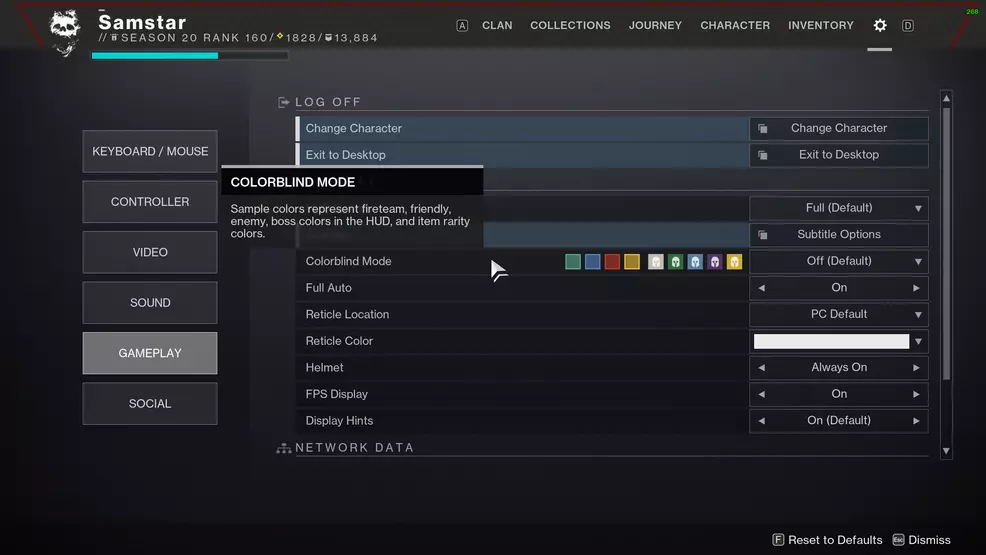
Task: Click the Network Data section icon
Action: click(x=284, y=448)
